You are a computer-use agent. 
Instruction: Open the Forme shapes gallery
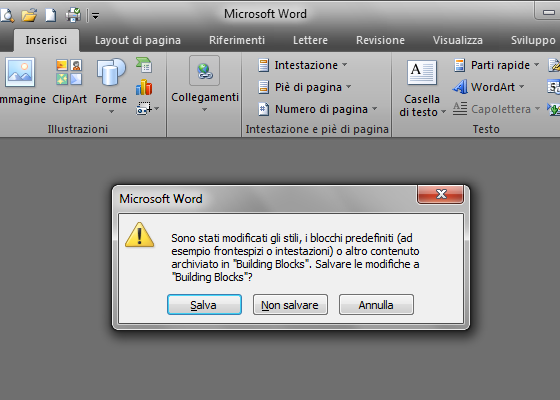[x=111, y=85]
